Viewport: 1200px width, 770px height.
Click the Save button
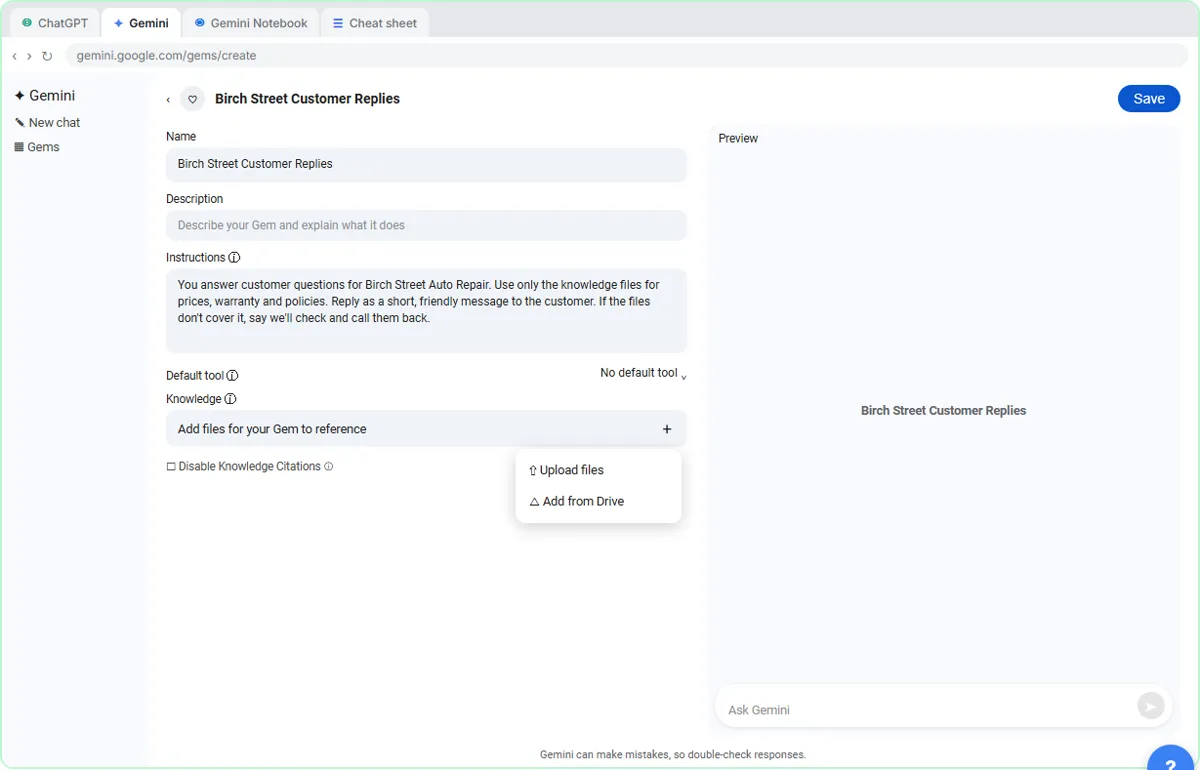pos(1149,98)
